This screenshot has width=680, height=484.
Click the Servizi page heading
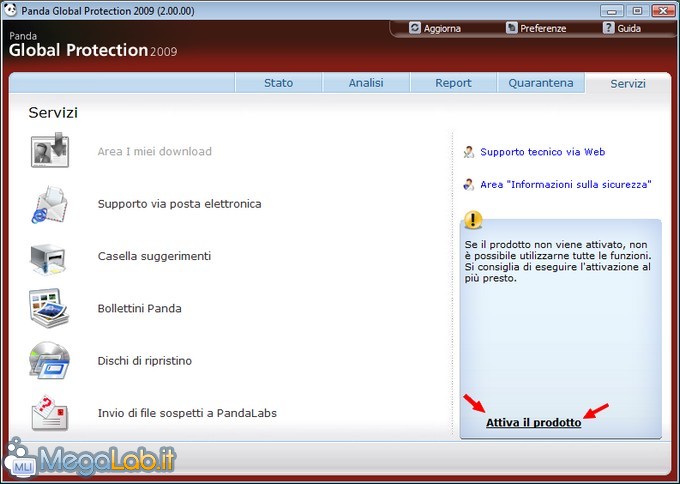point(53,112)
